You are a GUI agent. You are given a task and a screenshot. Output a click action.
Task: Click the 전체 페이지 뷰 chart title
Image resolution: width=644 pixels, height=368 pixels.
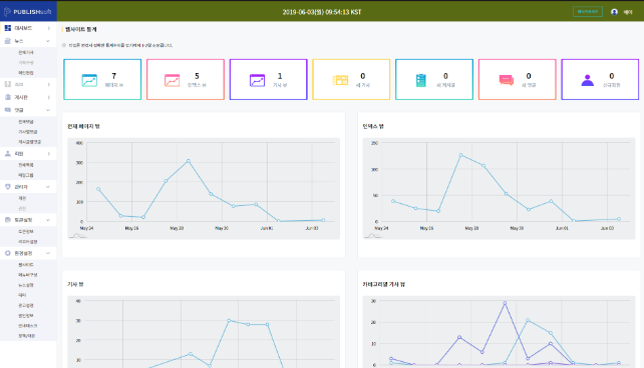(x=83, y=126)
